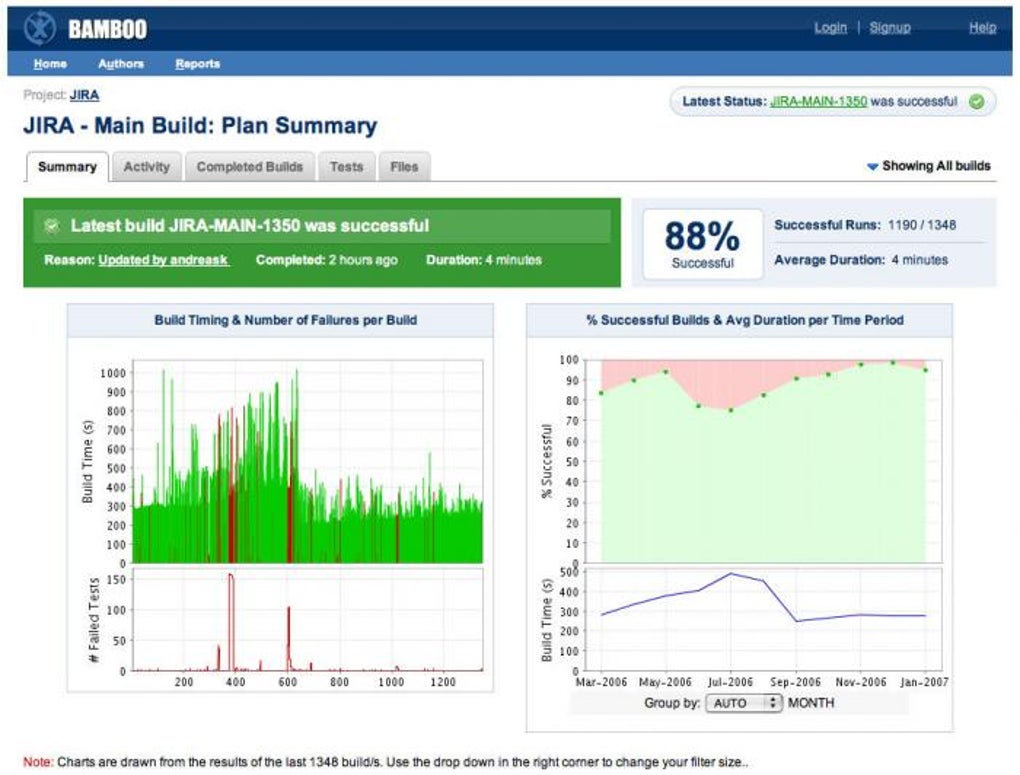Click the JIRA - Main Build: Plan Summary heading
The image size is (1020, 775).
coord(200,126)
